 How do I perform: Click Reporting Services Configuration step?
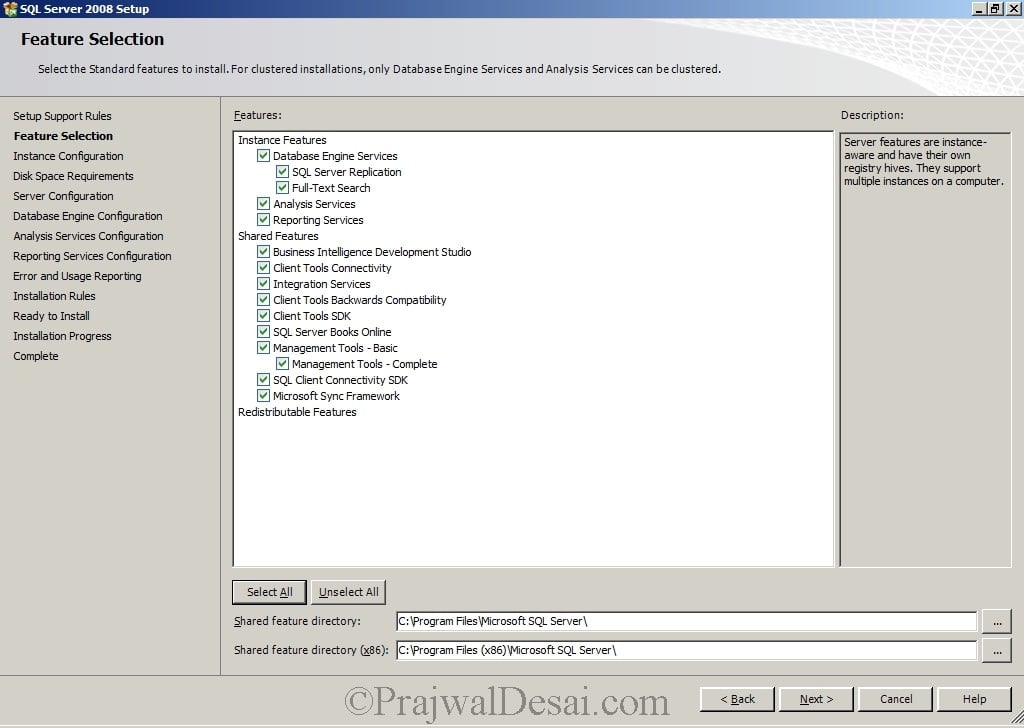[92, 256]
